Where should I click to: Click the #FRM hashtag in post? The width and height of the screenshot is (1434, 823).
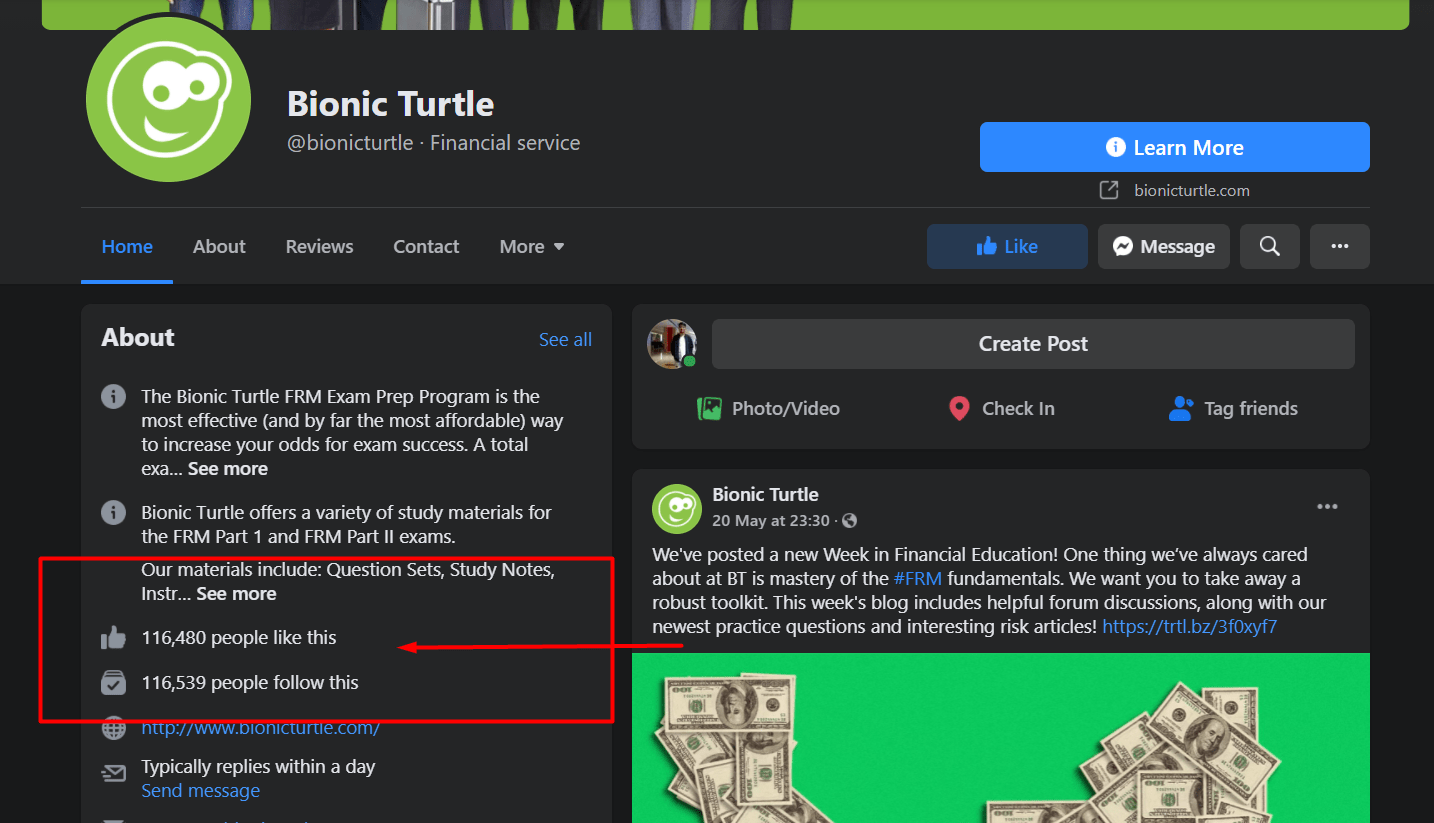coord(918,578)
